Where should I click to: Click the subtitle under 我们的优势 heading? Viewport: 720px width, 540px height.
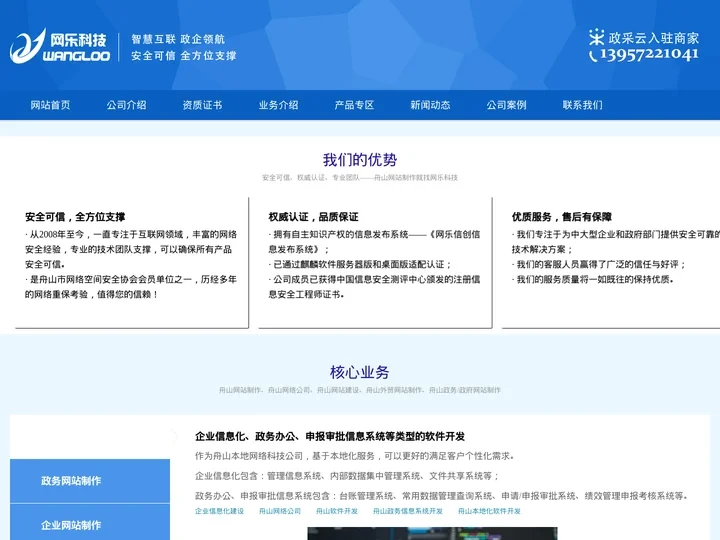pyautogui.click(x=360, y=178)
